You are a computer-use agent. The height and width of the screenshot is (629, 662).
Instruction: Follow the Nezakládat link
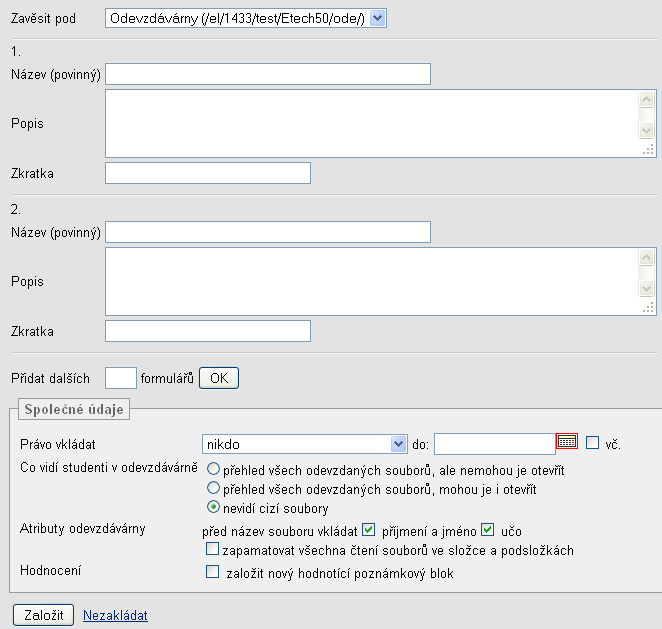click(x=115, y=615)
